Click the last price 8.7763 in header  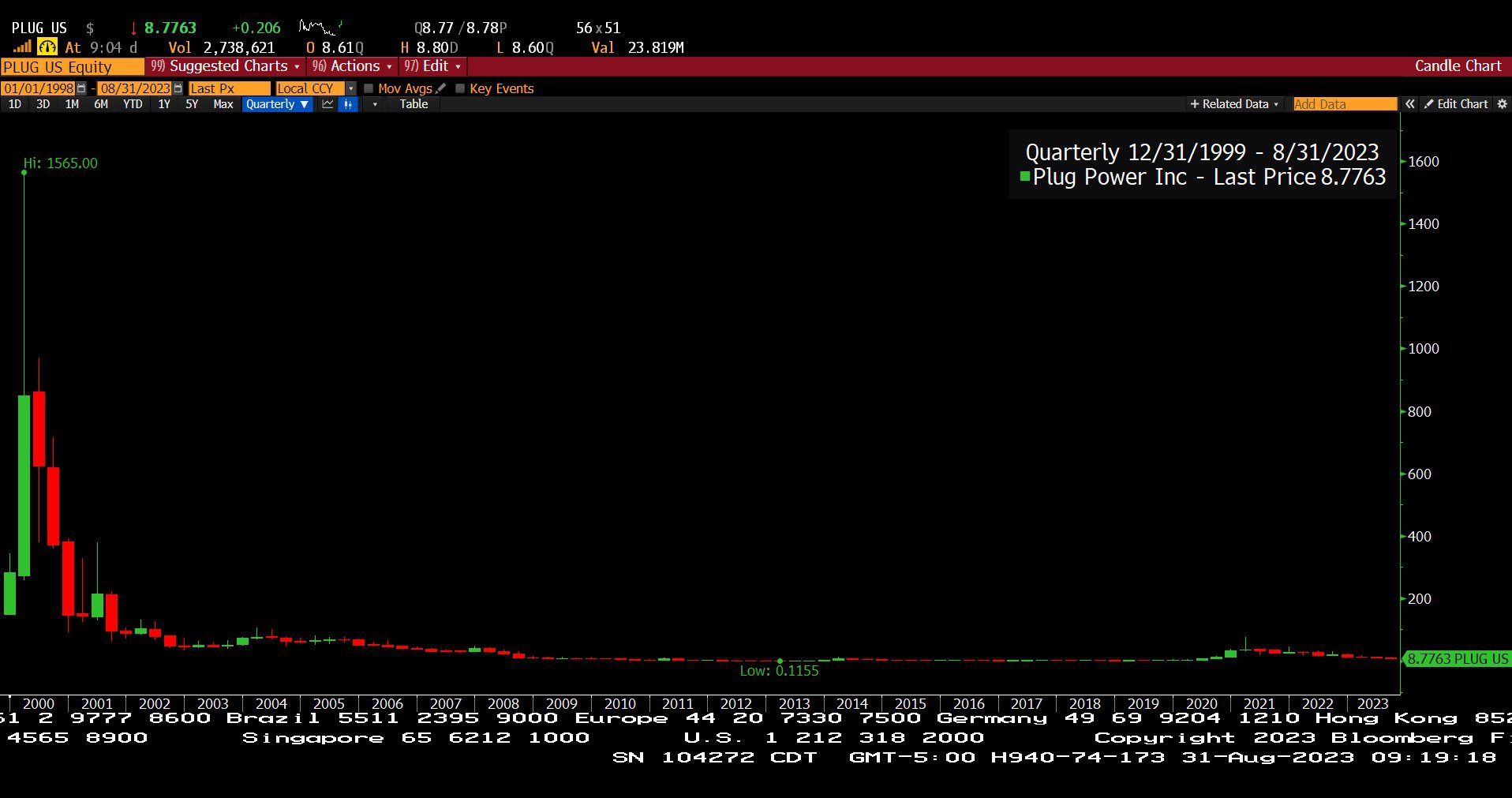point(170,28)
